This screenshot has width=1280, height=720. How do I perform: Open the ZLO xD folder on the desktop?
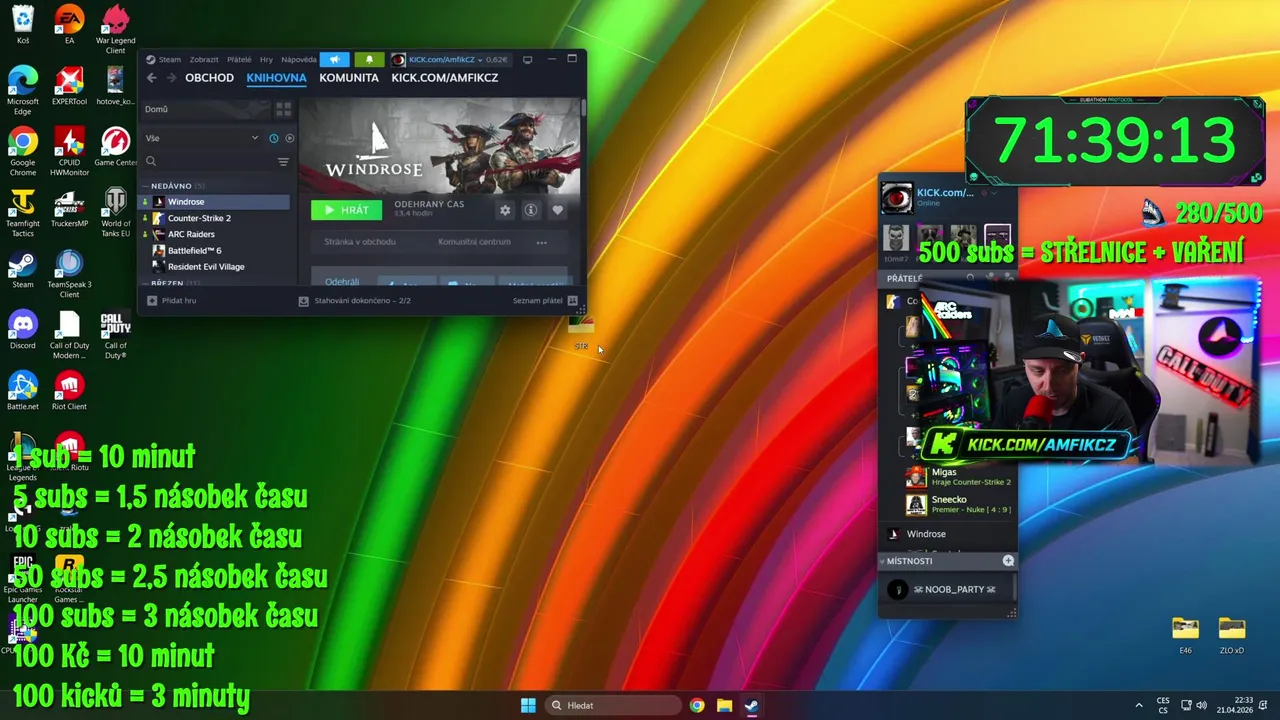click(1232, 635)
